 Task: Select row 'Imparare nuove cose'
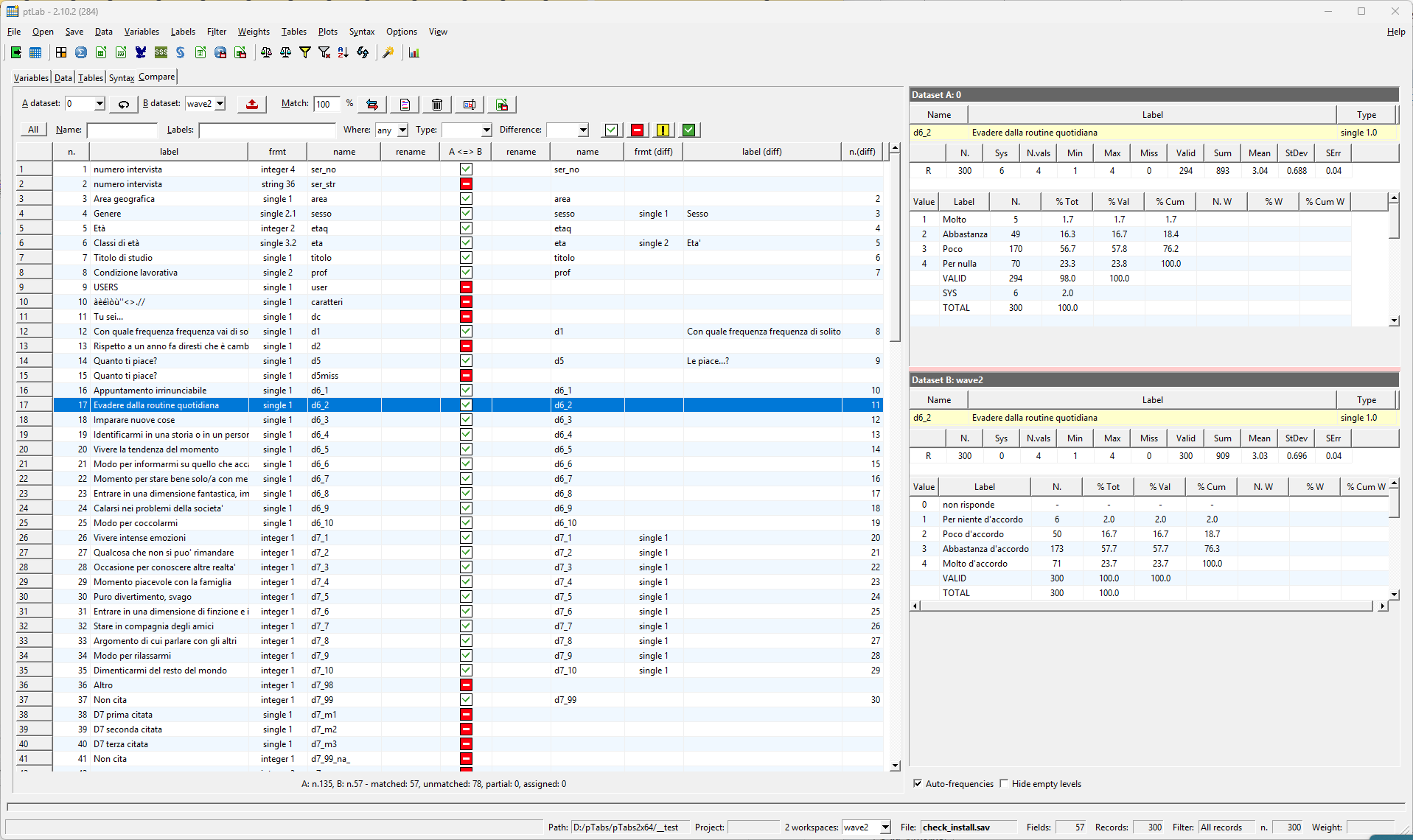[468, 419]
